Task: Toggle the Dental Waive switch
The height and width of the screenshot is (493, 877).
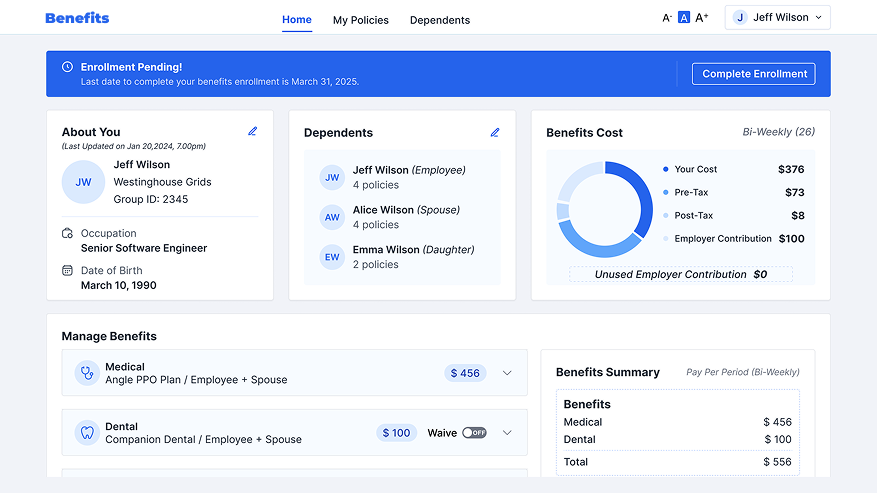Action: (474, 433)
